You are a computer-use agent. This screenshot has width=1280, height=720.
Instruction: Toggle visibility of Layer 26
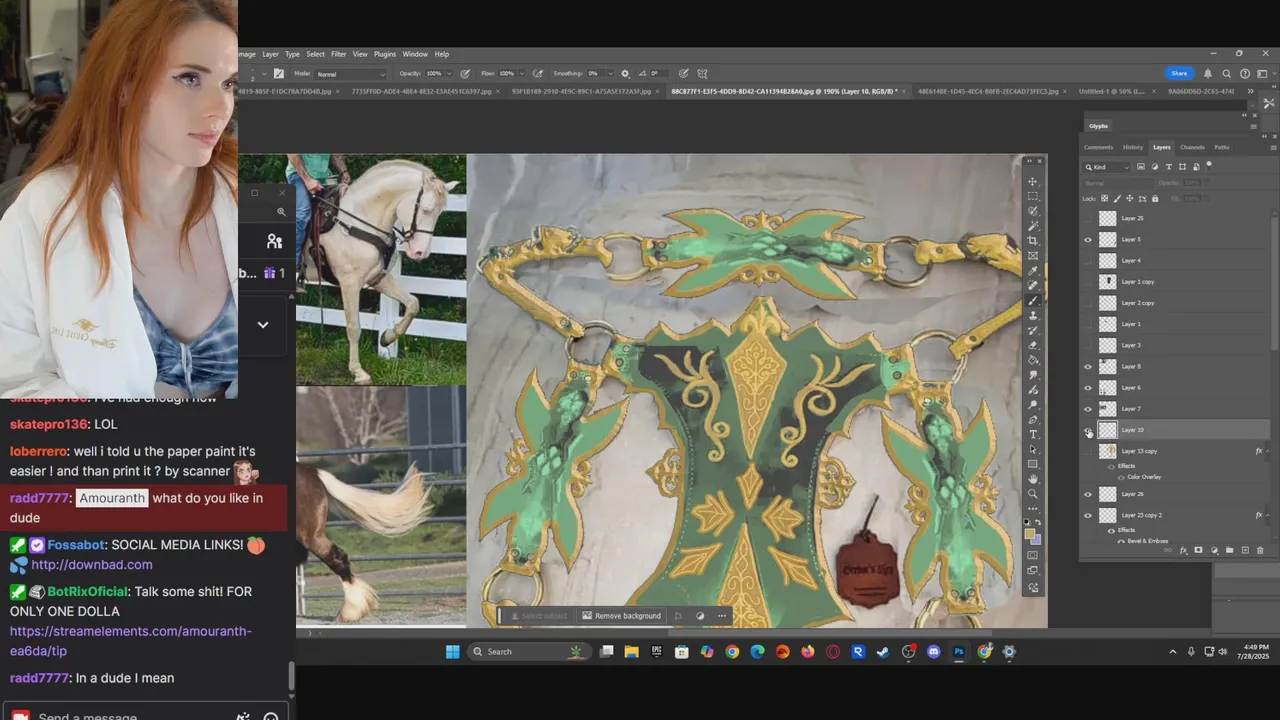pos(1088,494)
